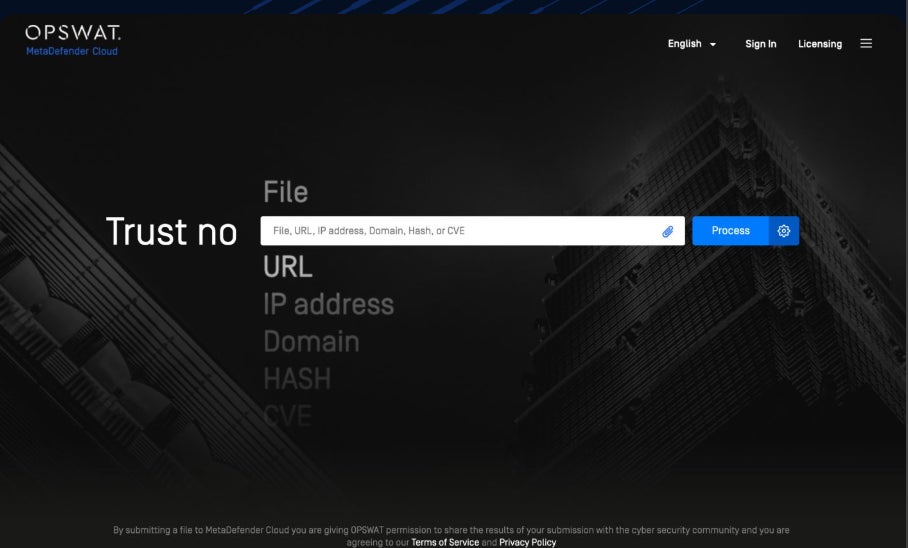This screenshot has width=908, height=548.
Task: Click the 'File' rotating text
Action: pyautogui.click(x=285, y=192)
